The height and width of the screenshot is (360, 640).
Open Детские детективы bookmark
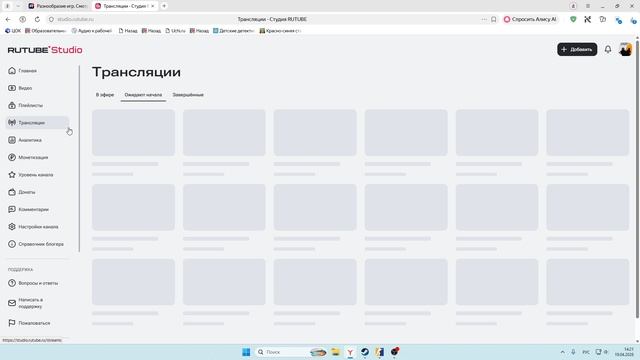click(x=233, y=31)
